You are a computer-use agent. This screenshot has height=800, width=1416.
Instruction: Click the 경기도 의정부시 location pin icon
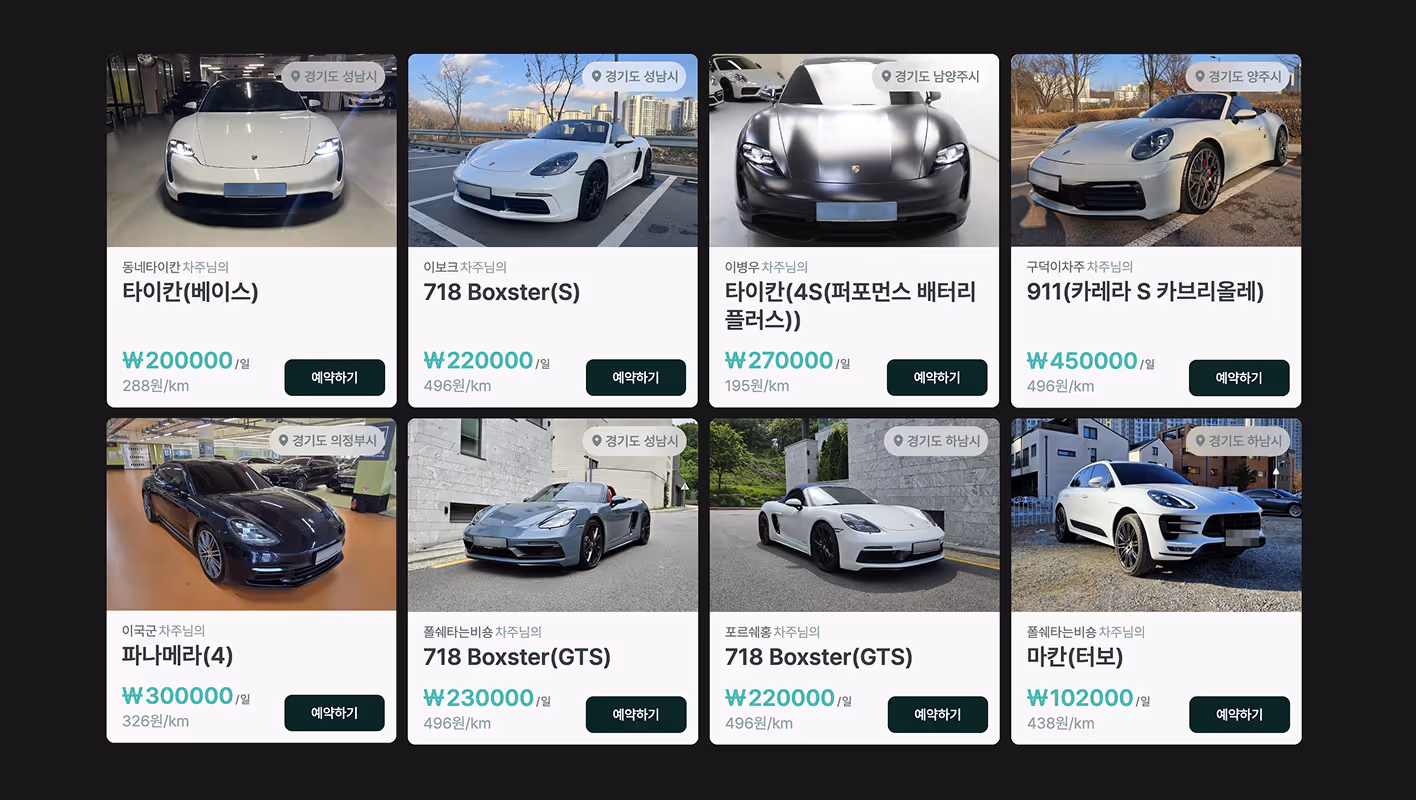point(283,440)
